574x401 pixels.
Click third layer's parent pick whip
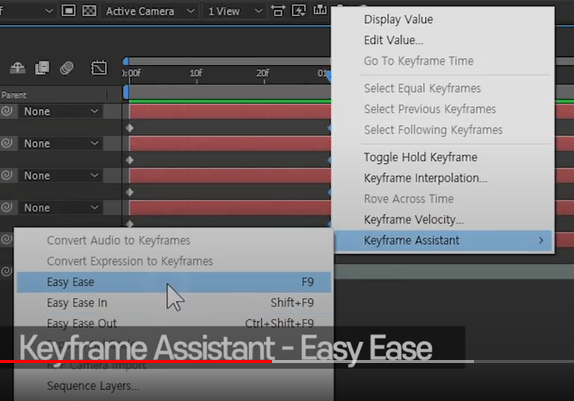(7, 175)
